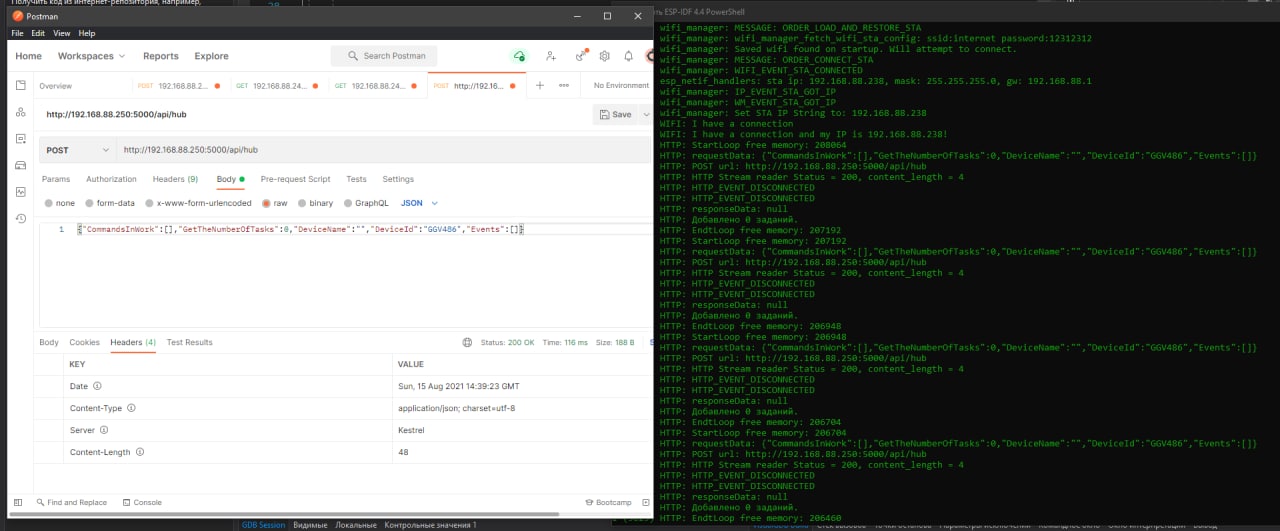Image resolution: width=1280 pixels, height=531 pixels.
Task: Click the globe network information icon
Action: (x=467, y=342)
